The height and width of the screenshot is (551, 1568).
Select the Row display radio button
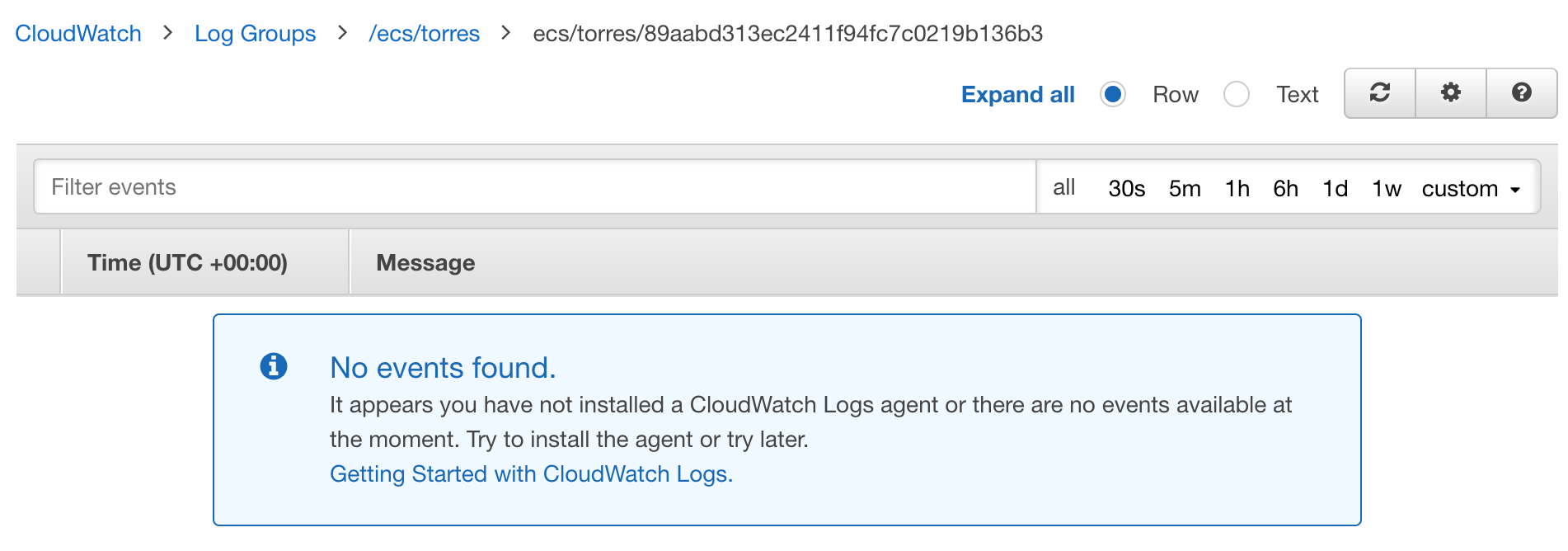click(x=1113, y=94)
